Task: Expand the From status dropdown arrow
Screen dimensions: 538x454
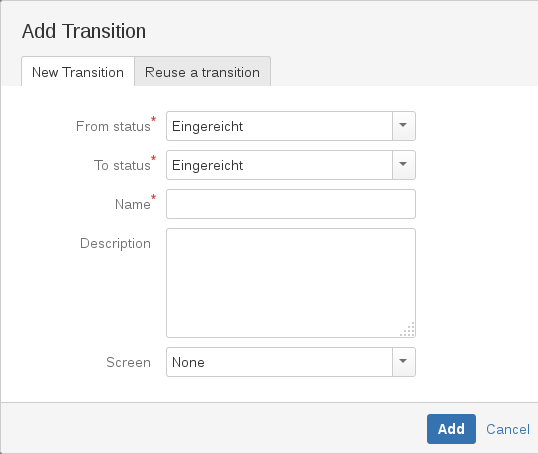Action: (404, 126)
